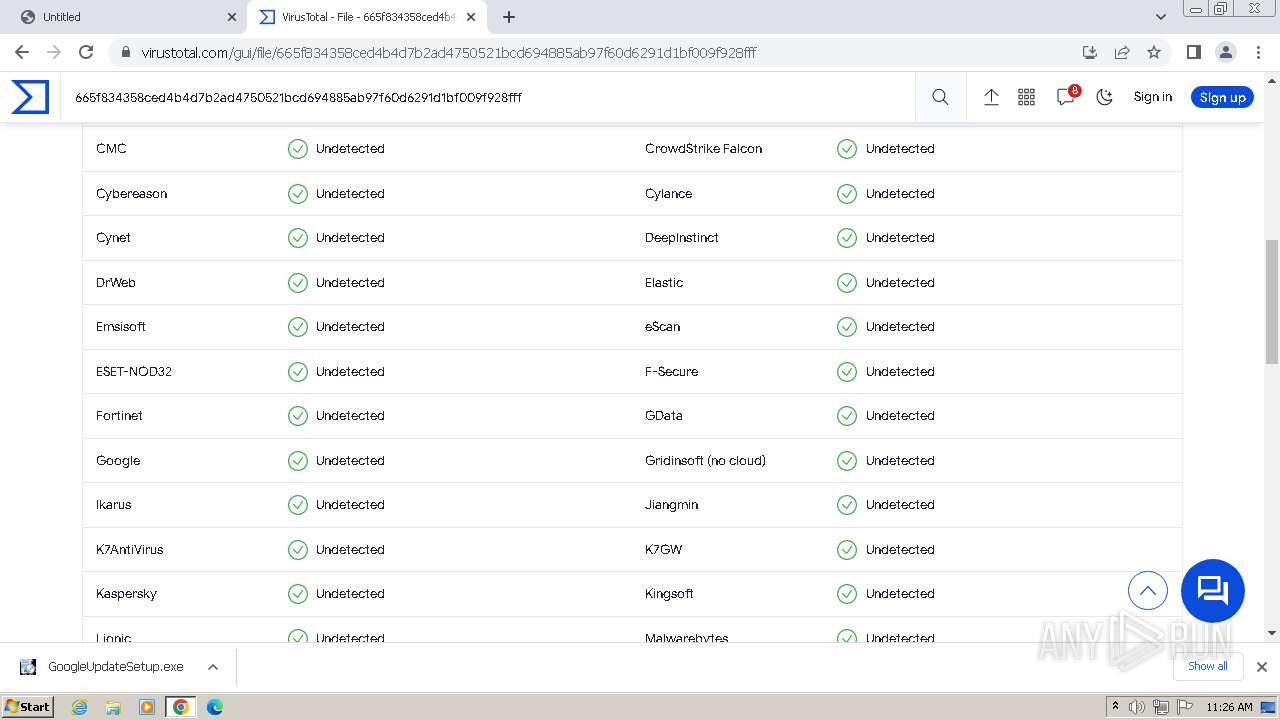The width and height of the screenshot is (1280, 720).
Task: Close the Untitled tab
Action: tap(232, 17)
